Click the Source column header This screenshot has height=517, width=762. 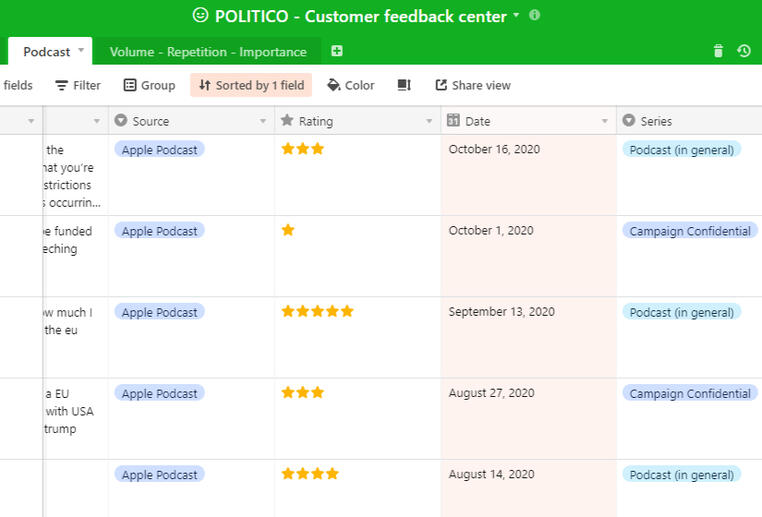coord(191,121)
